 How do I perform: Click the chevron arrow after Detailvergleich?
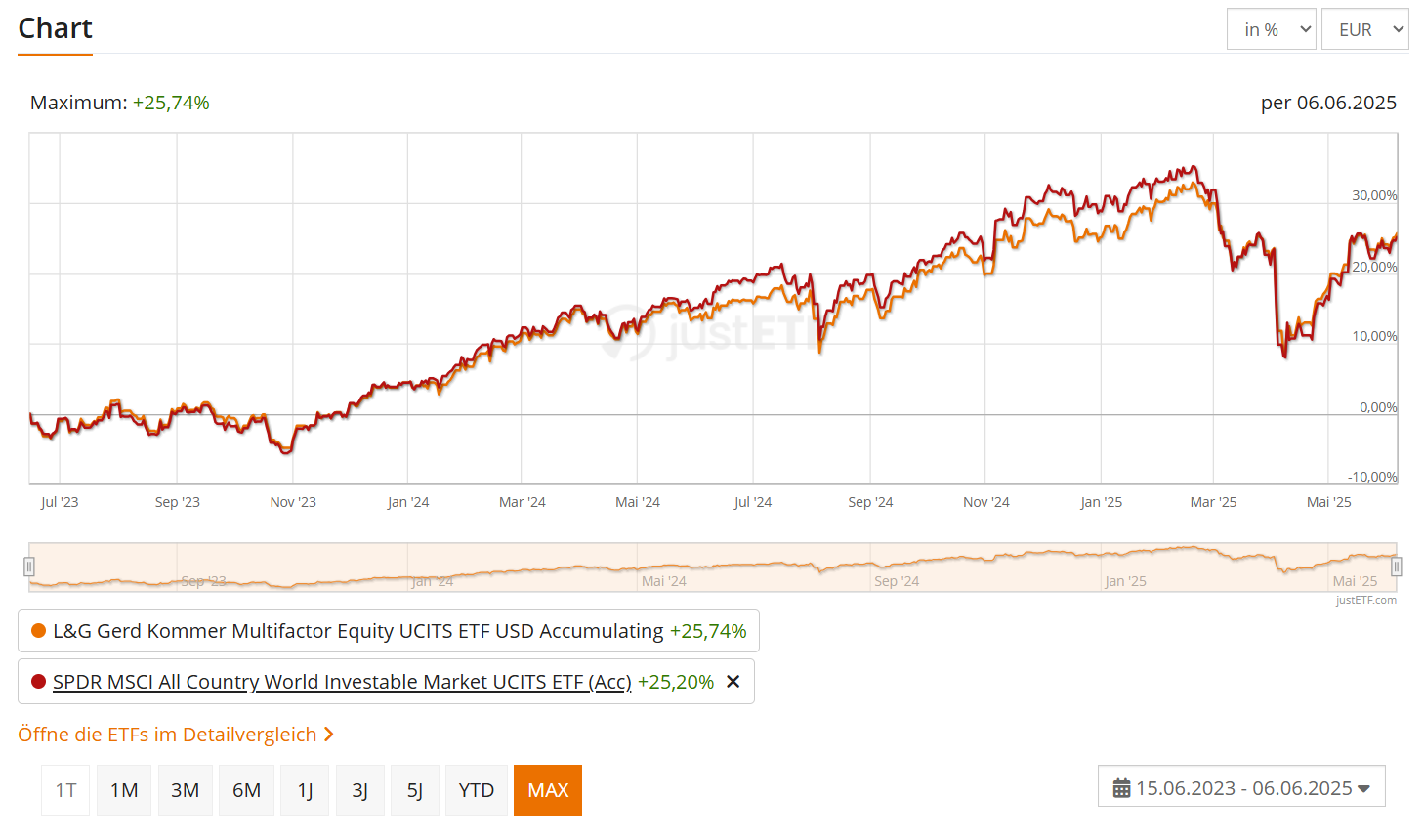coord(329,735)
